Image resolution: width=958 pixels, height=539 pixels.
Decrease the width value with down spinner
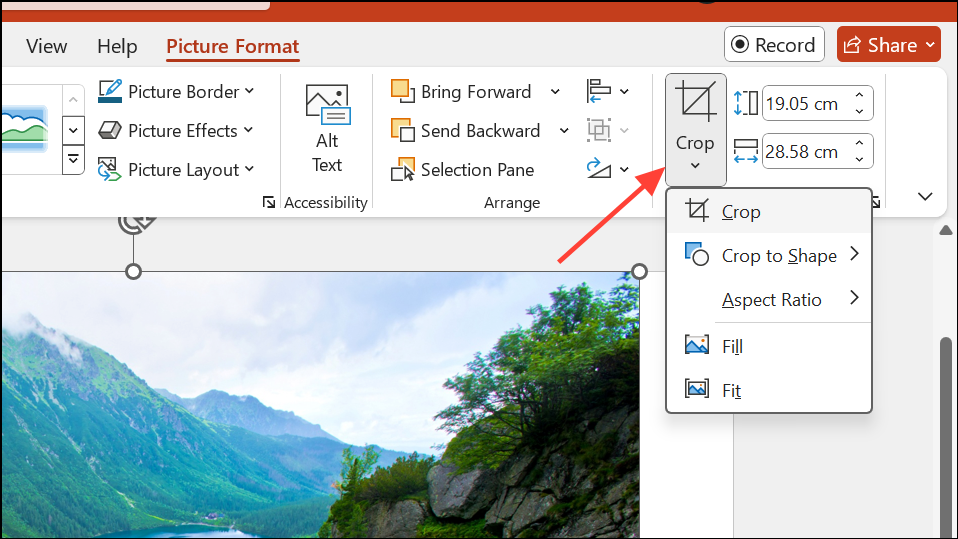coord(860,160)
